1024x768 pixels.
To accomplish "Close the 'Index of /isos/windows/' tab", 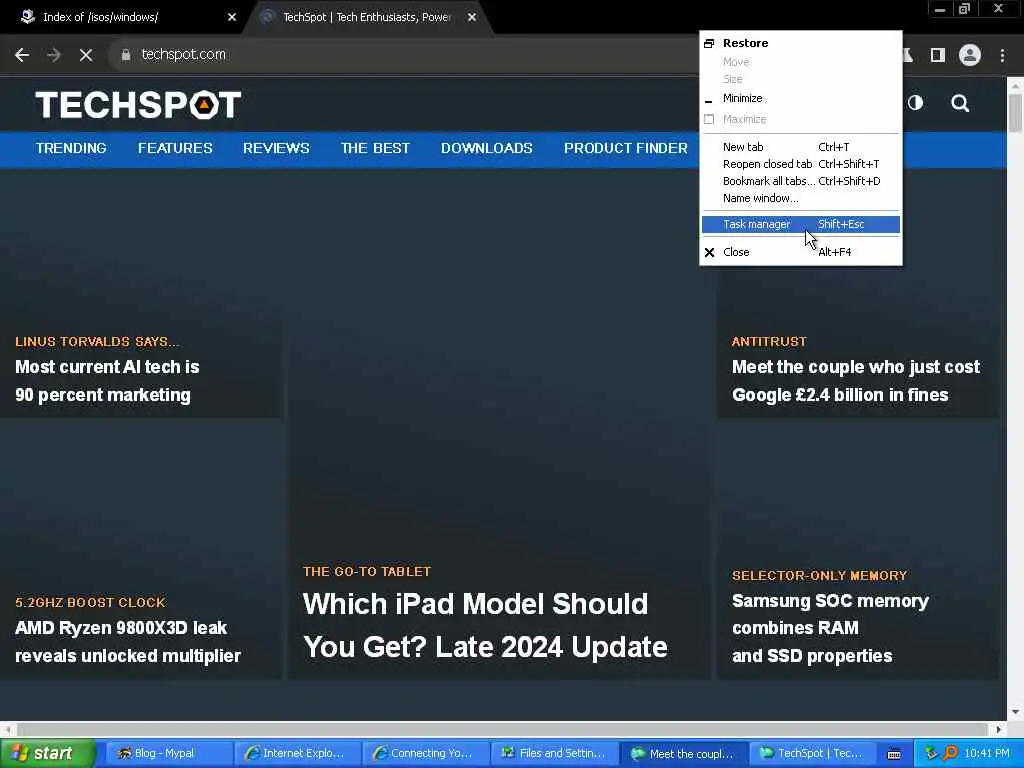I will pyautogui.click(x=232, y=17).
